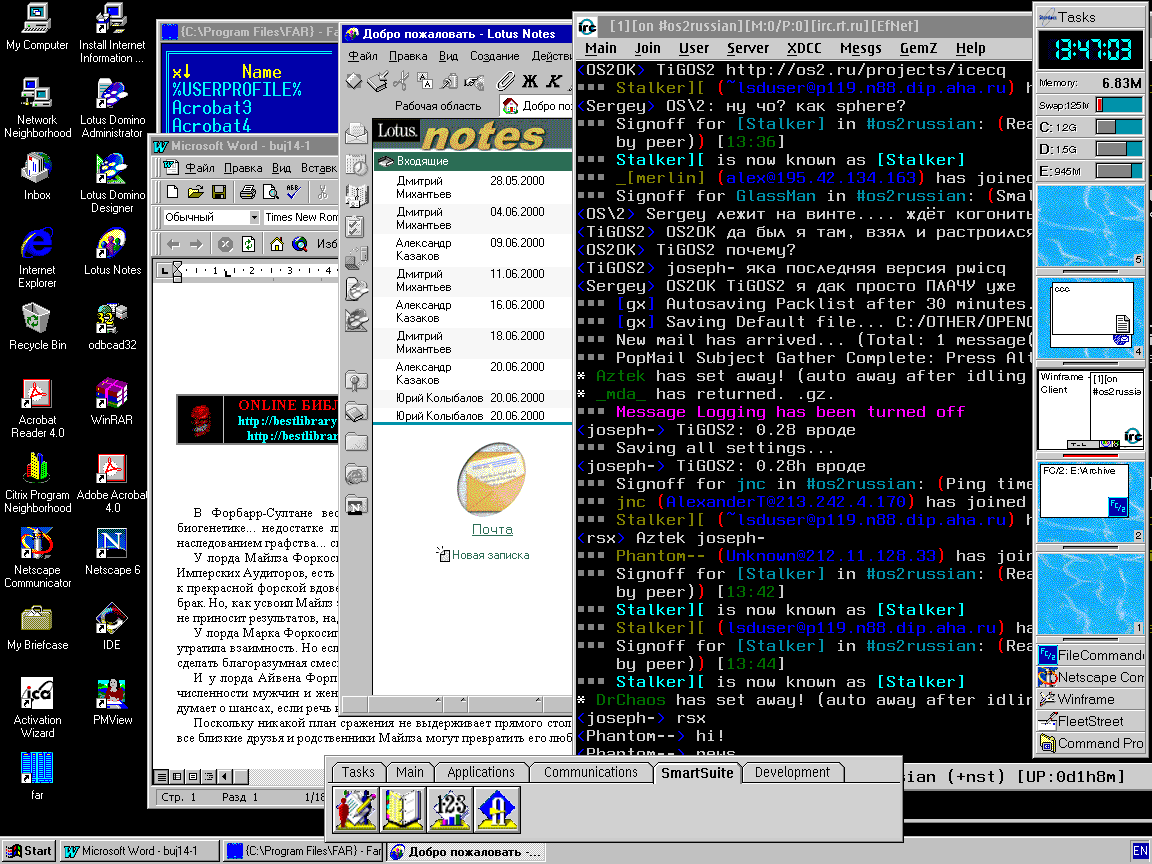The image size is (1152, 864).
Task: Click the digital clock in the Tasks panel
Action: click(x=1091, y=50)
